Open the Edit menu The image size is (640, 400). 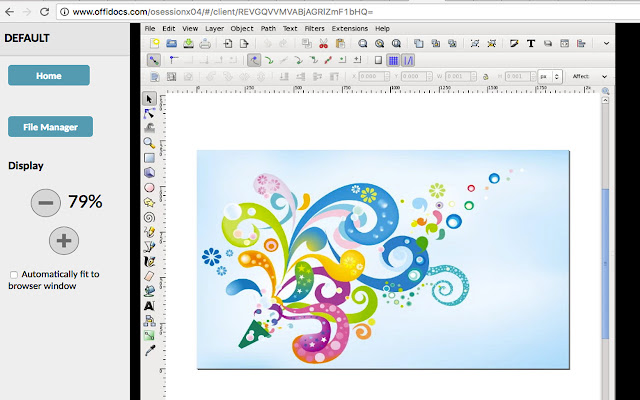pyautogui.click(x=169, y=29)
